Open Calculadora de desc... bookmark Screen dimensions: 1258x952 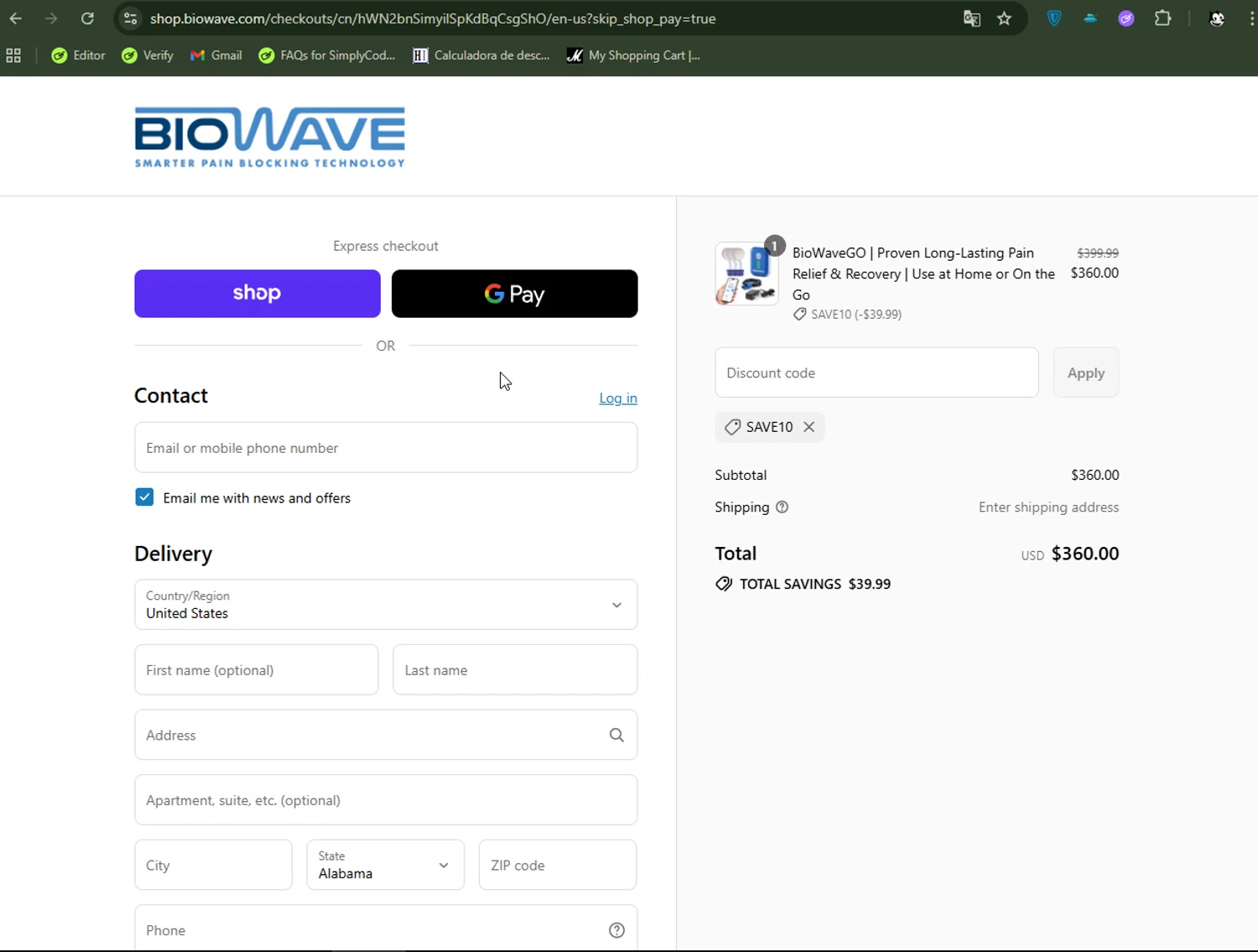481,55
